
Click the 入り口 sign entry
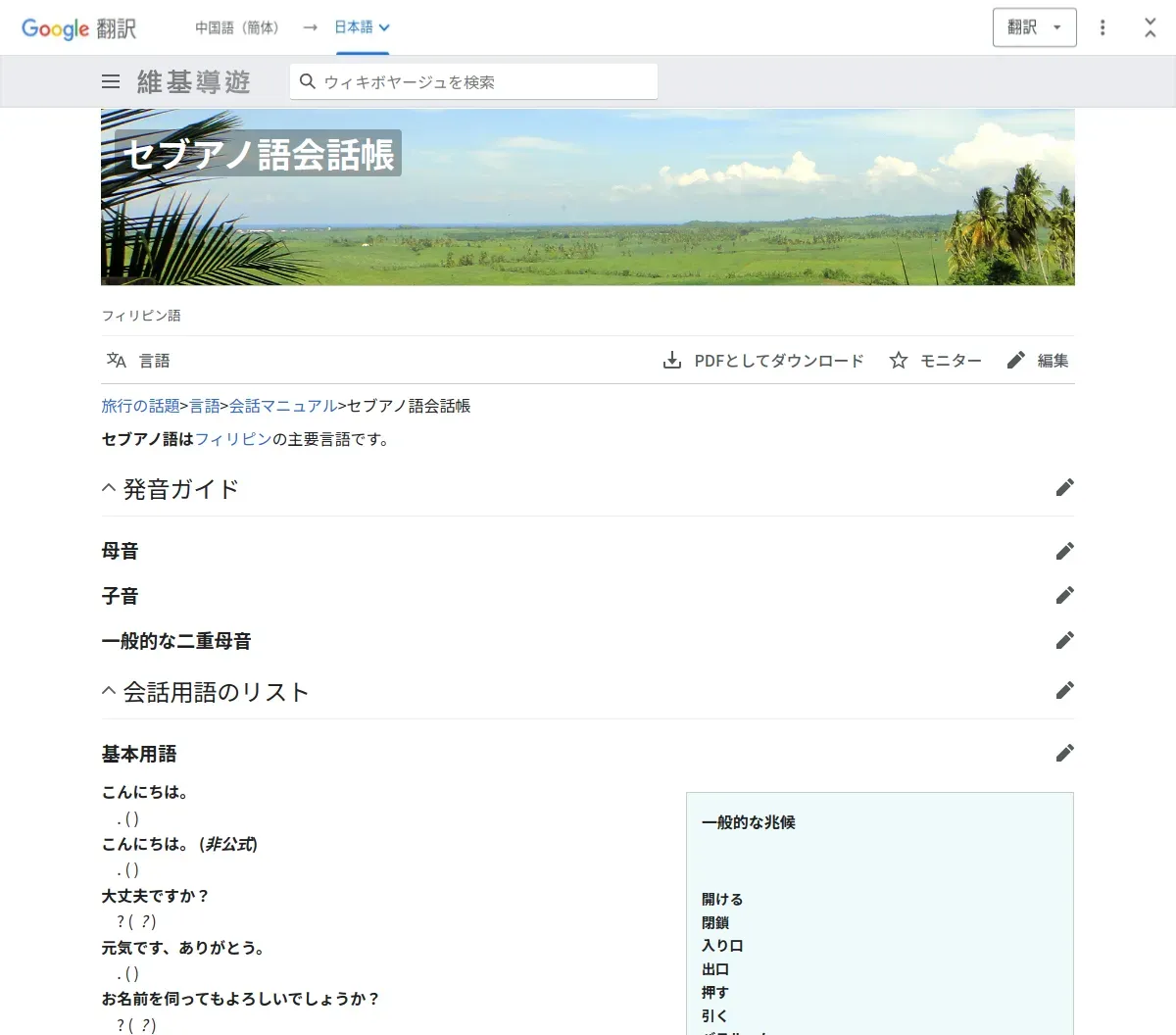722,946
